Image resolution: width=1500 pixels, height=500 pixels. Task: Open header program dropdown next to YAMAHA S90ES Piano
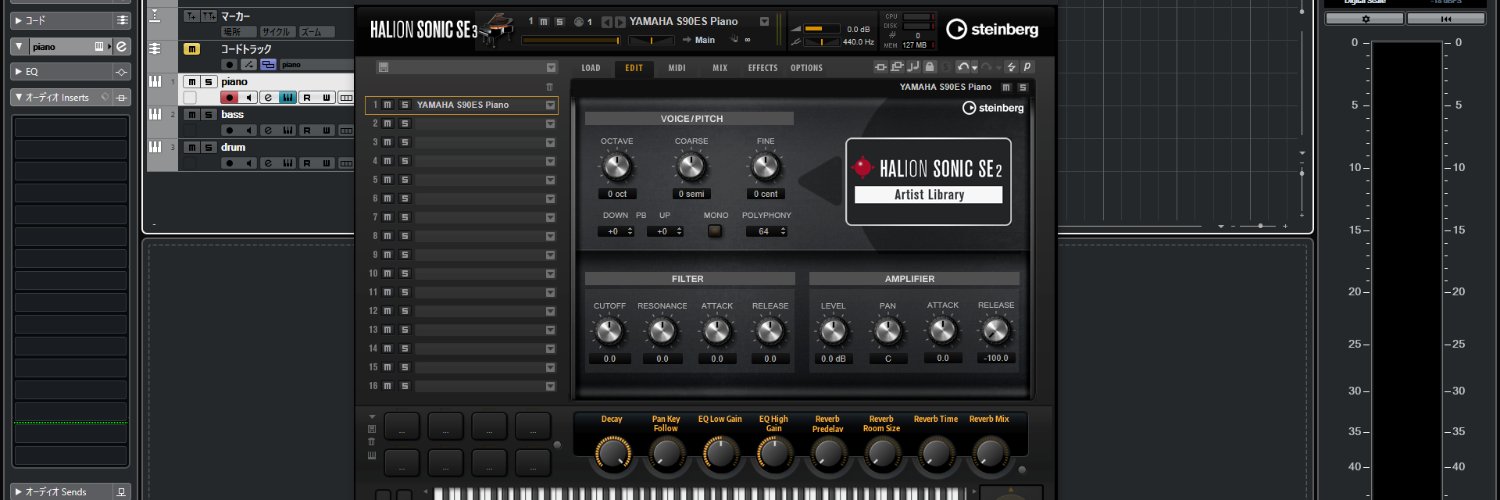pos(765,21)
